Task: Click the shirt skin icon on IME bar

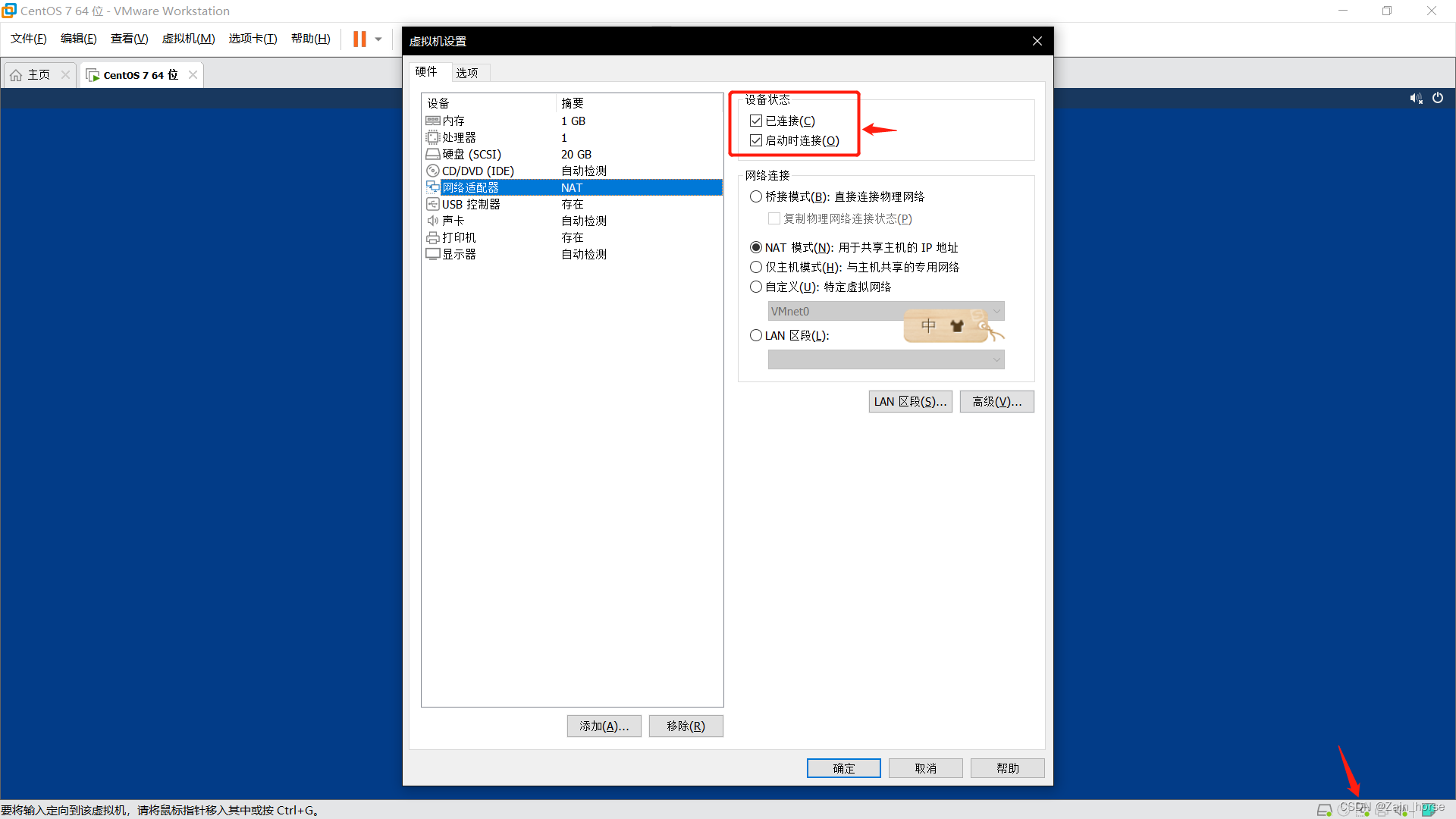Action: tap(957, 325)
